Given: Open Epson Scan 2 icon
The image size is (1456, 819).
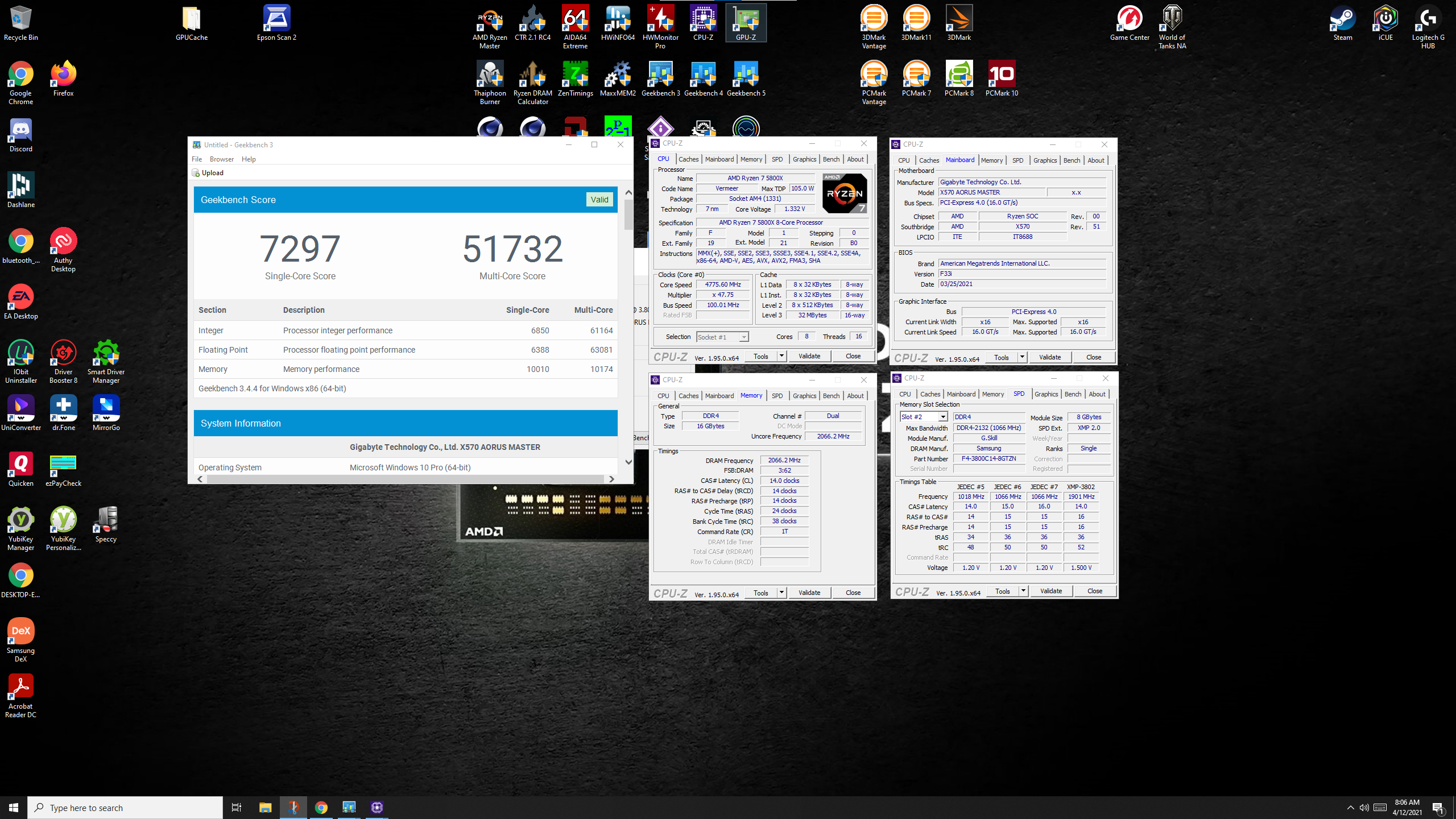Looking at the screenshot, I should 276,24.
